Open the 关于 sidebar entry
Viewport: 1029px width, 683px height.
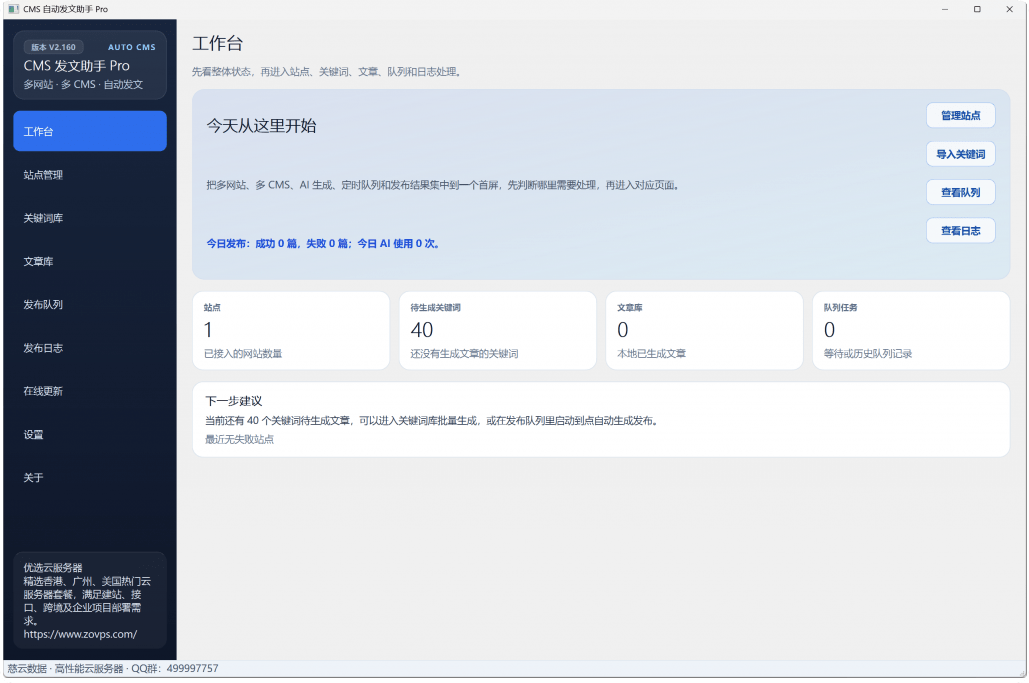tap(90, 478)
